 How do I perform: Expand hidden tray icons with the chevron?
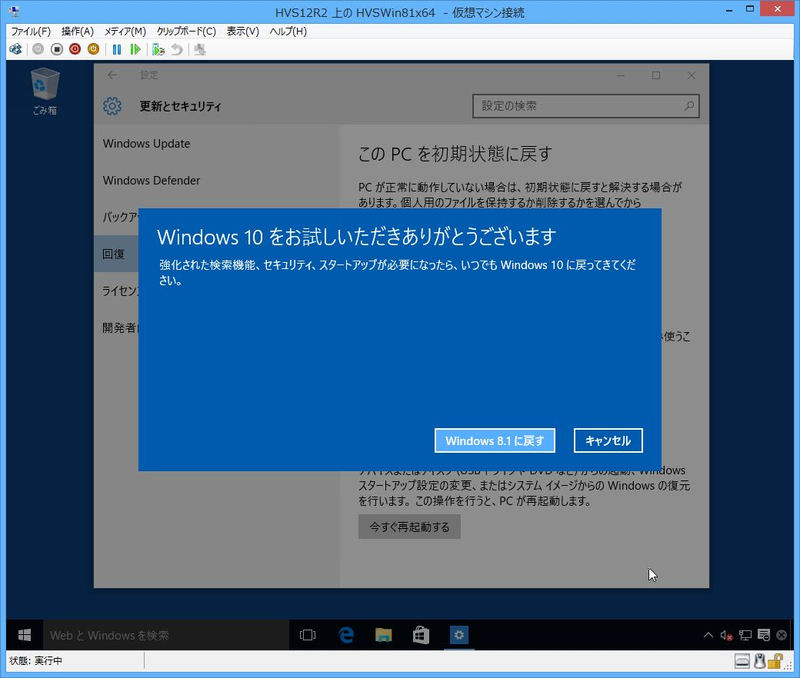(x=708, y=635)
